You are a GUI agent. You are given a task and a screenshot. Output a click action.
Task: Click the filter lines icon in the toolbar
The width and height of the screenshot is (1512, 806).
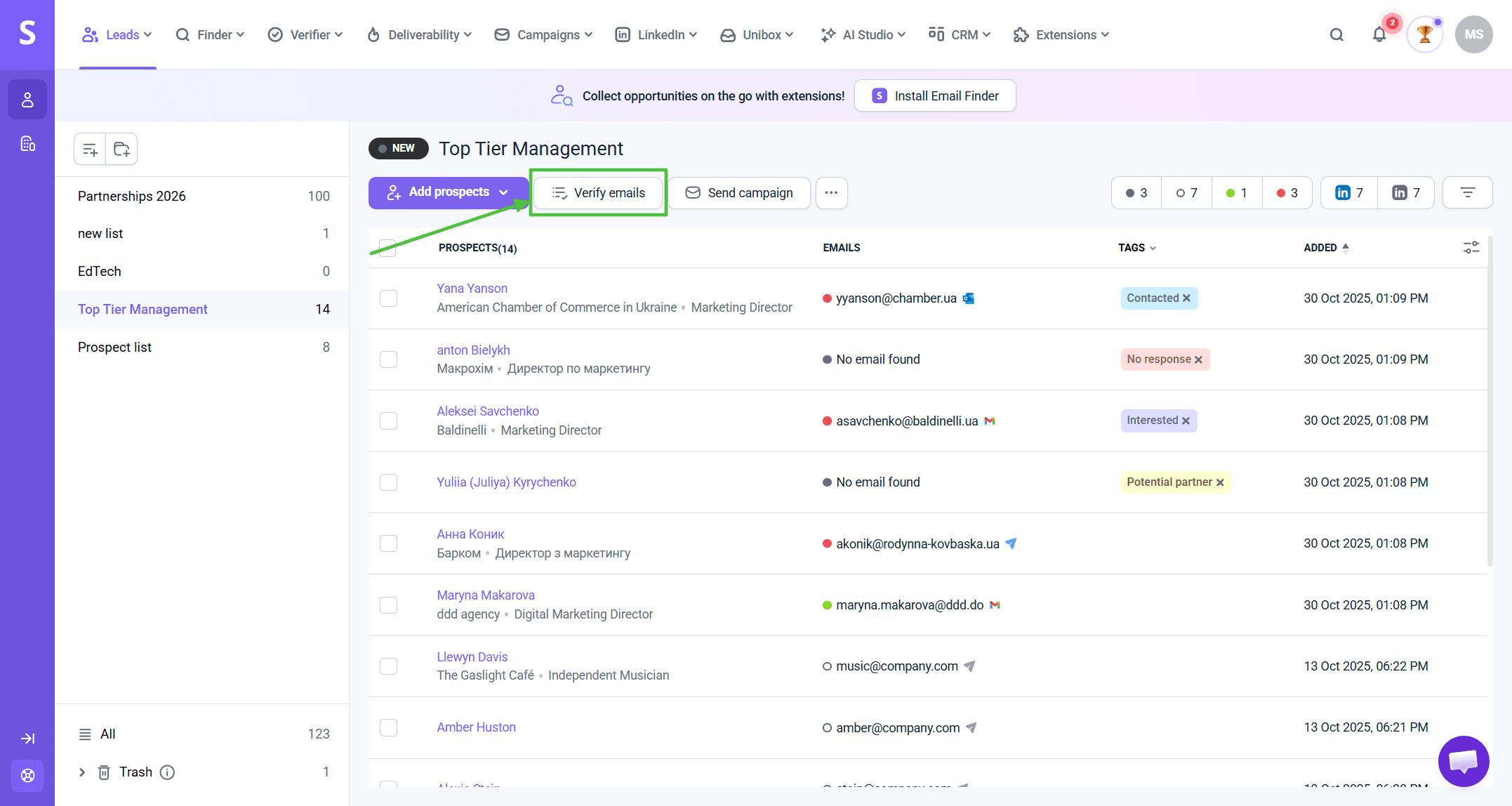pyautogui.click(x=1467, y=192)
